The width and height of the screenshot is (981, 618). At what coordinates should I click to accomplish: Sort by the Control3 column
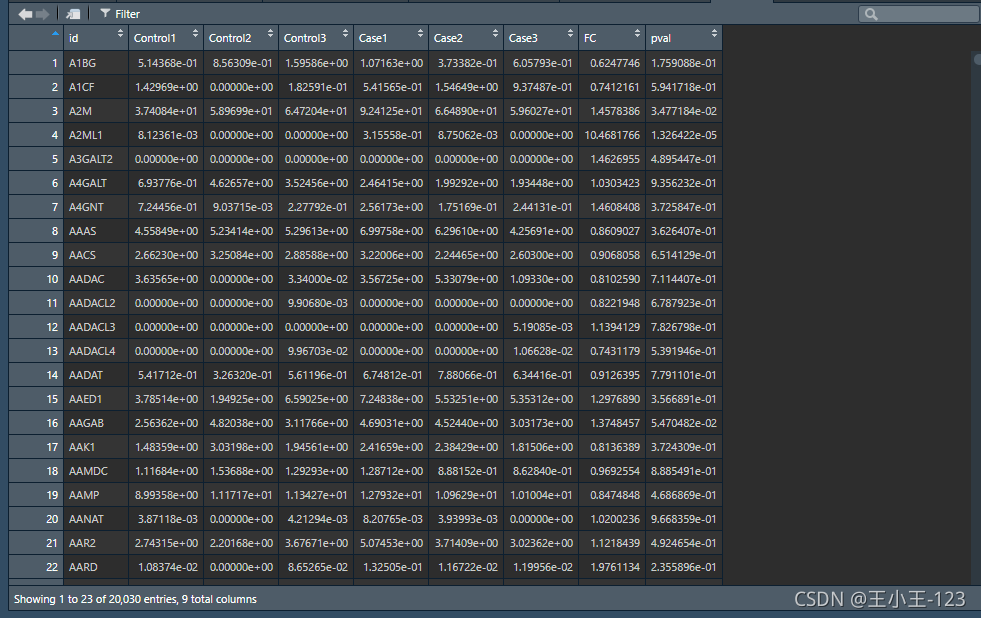coord(316,38)
